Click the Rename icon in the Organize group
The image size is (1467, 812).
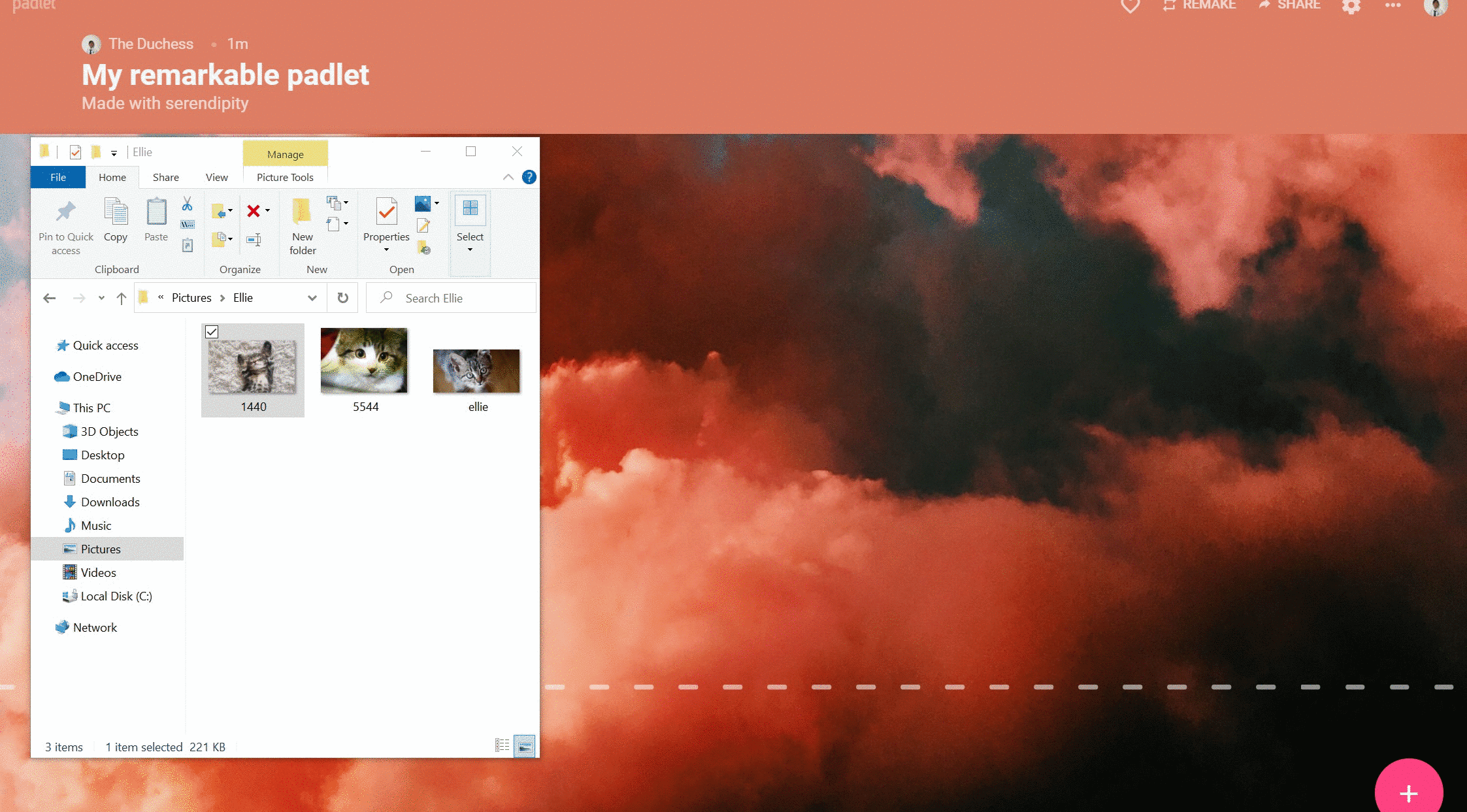point(254,240)
